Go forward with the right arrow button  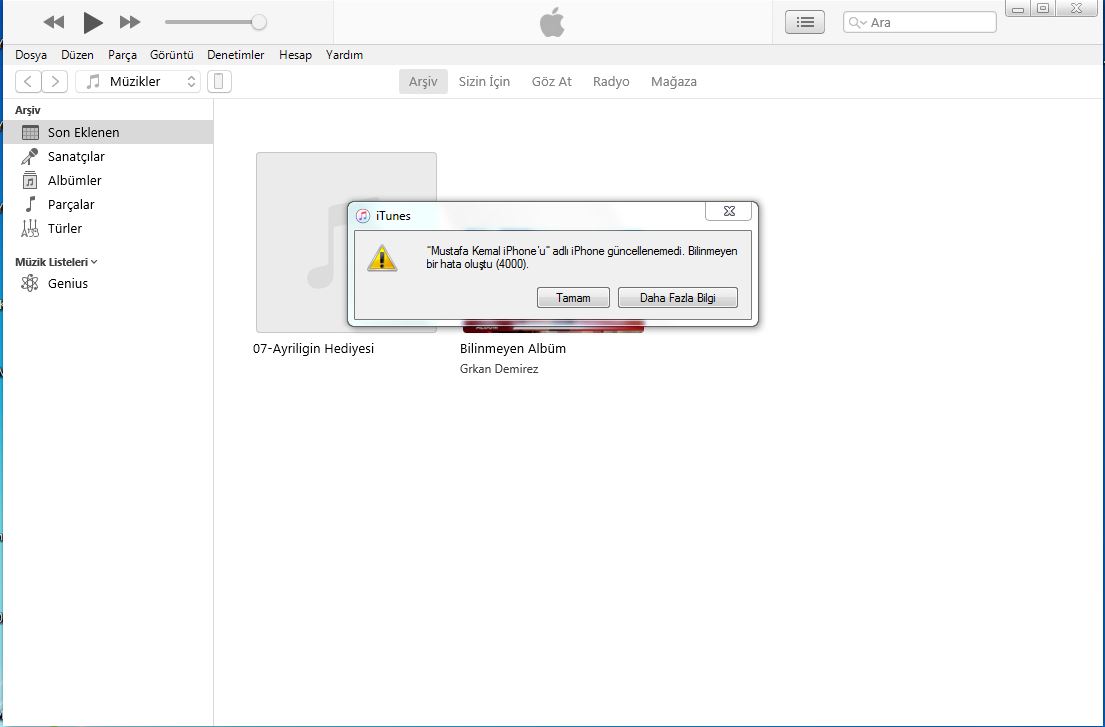click(x=55, y=82)
